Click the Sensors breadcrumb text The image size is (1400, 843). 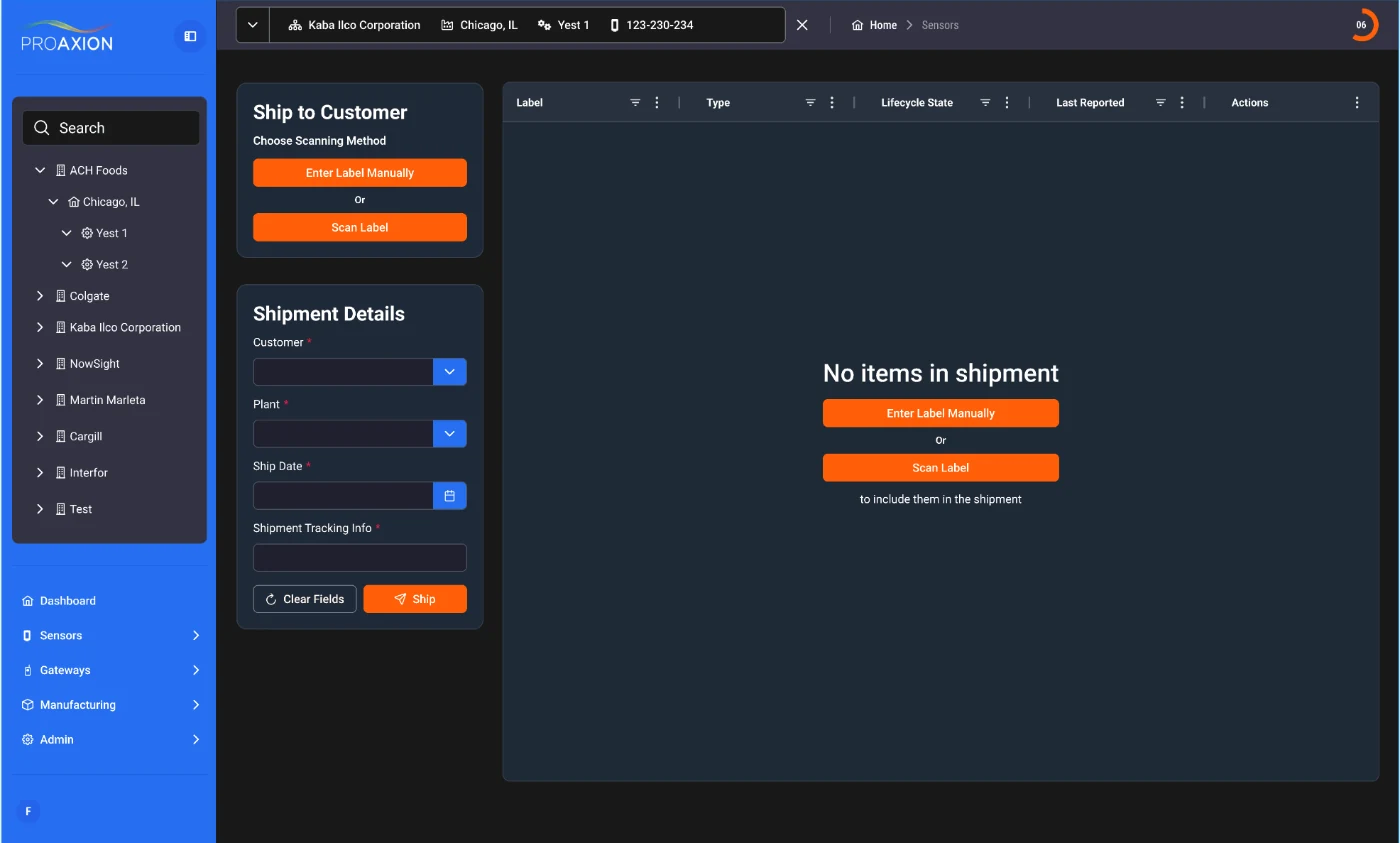[940, 25]
